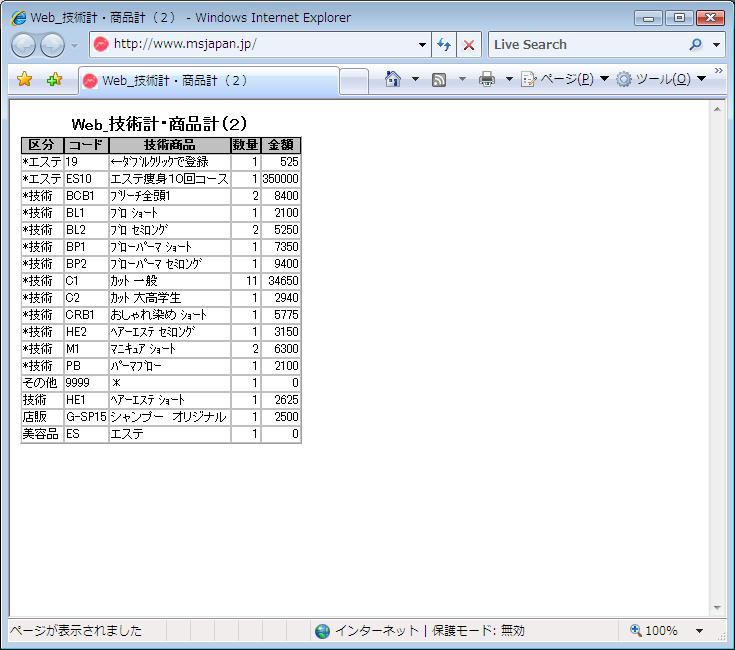Click the エステ痩身10回コース cell

[170, 179]
